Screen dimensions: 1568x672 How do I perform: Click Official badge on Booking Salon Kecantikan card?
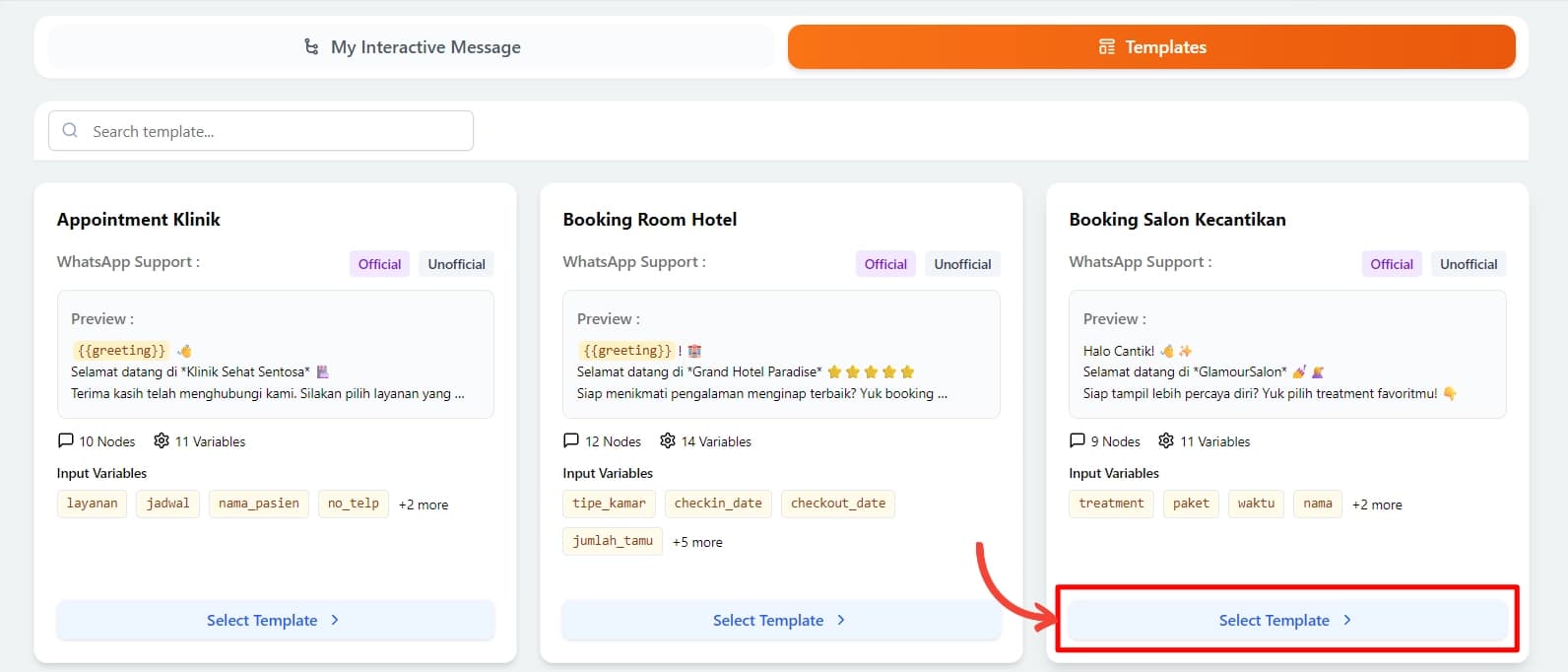(x=1391, y=264)
